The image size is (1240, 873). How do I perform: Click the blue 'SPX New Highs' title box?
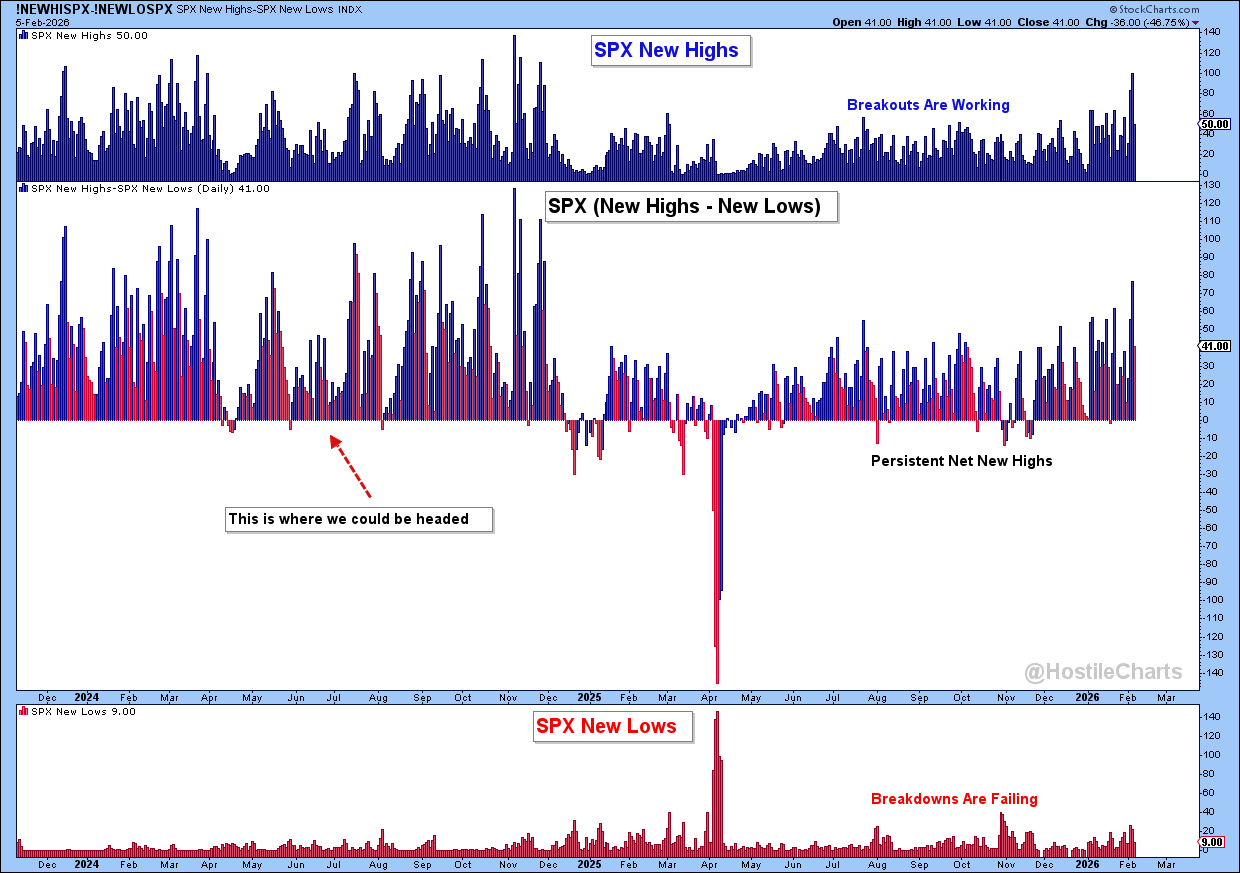tap(666, 51)
